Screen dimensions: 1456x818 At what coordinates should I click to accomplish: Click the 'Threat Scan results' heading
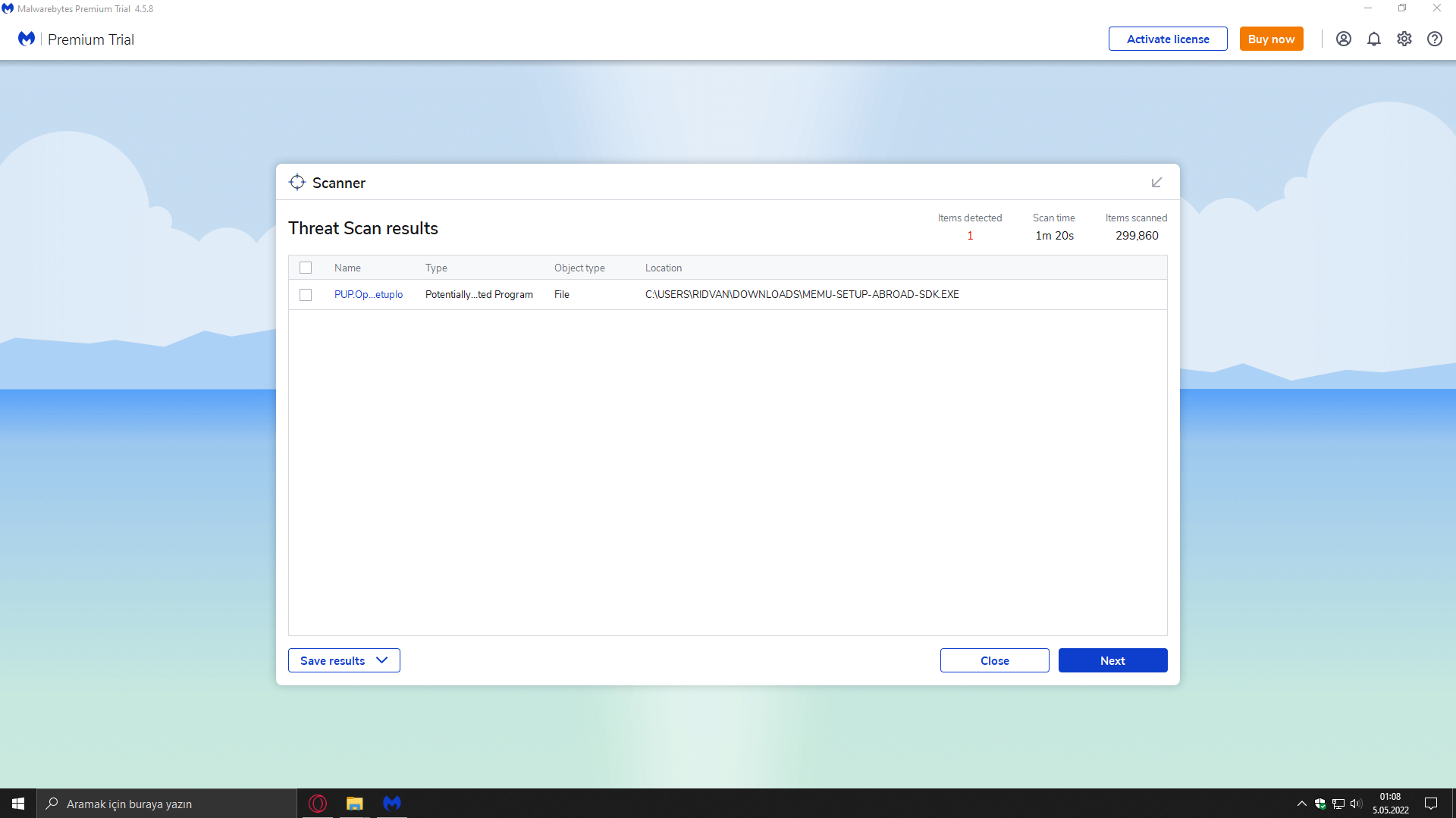[363, 228]
